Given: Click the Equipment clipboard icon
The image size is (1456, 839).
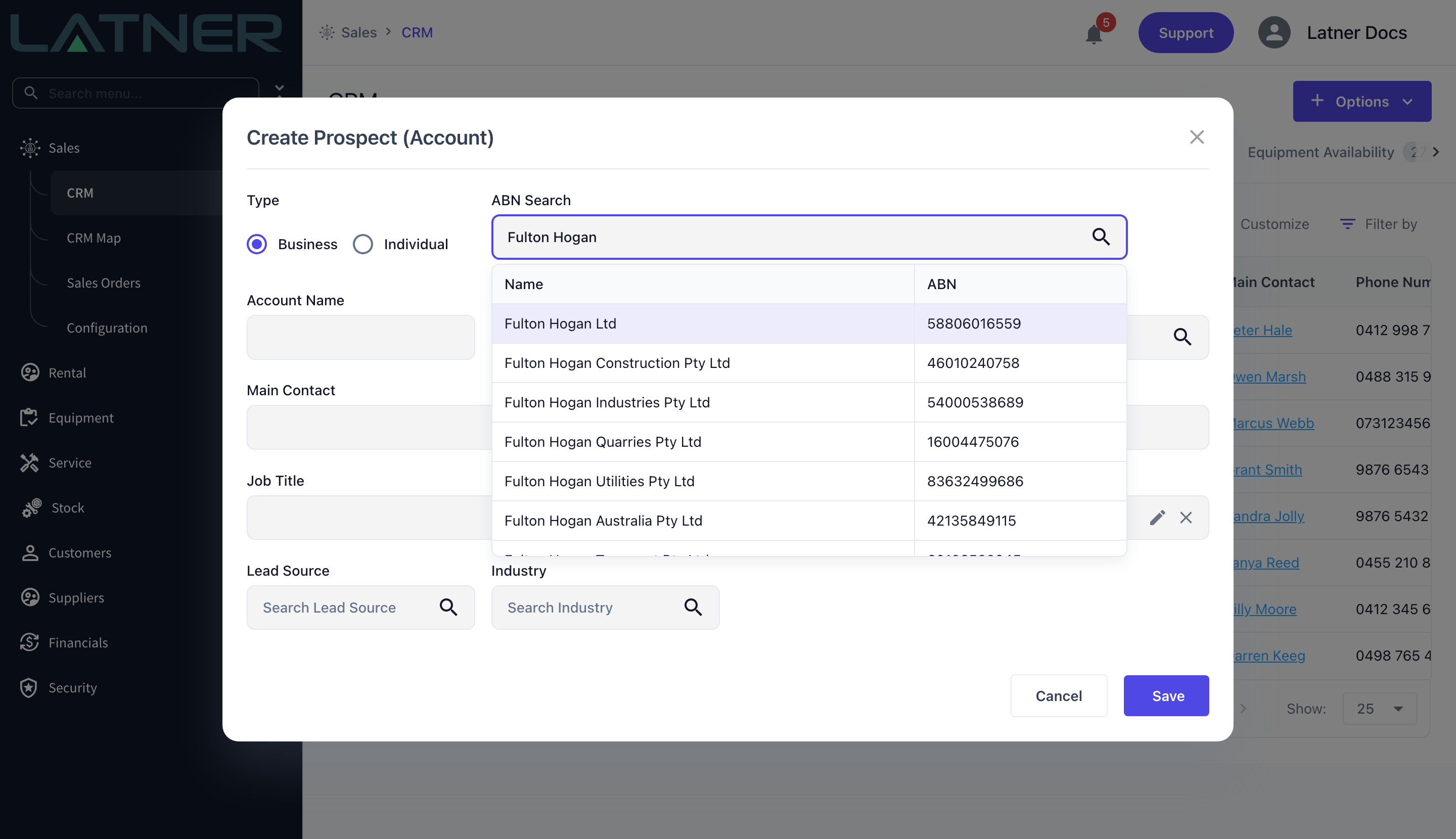Looking at the screenshot, I should 29,417.
